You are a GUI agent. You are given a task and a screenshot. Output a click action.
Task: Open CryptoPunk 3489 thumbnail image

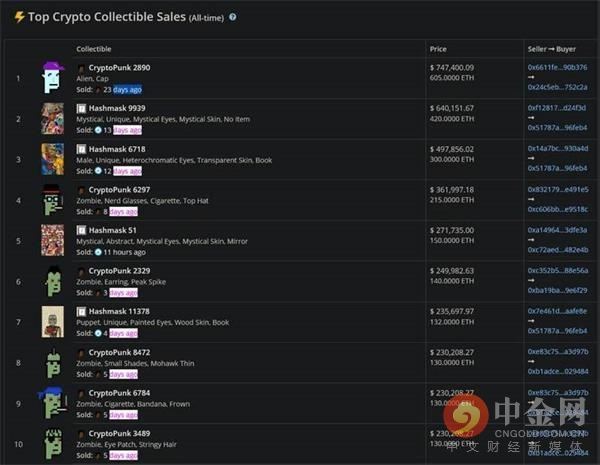53,444
